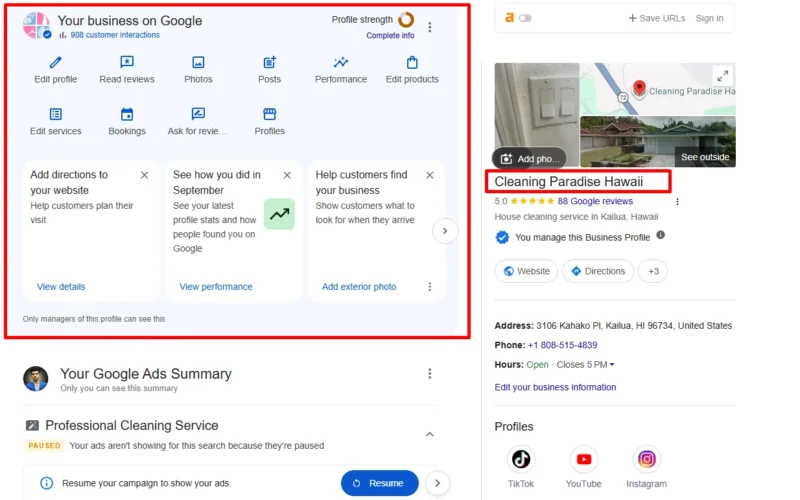
Task: Open the Photos icon
Action: click(198, 62)
